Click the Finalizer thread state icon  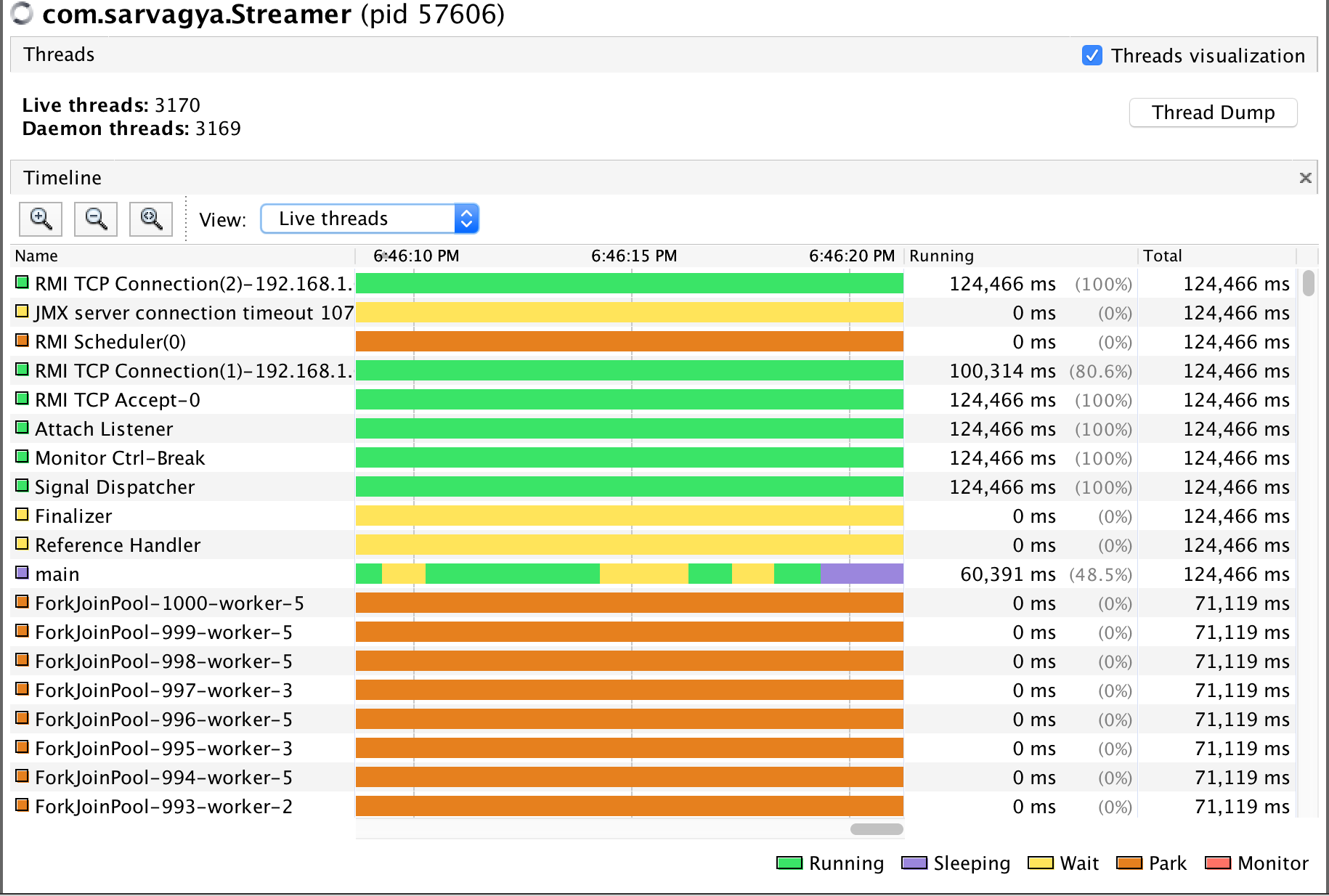(x=23, y=515)
